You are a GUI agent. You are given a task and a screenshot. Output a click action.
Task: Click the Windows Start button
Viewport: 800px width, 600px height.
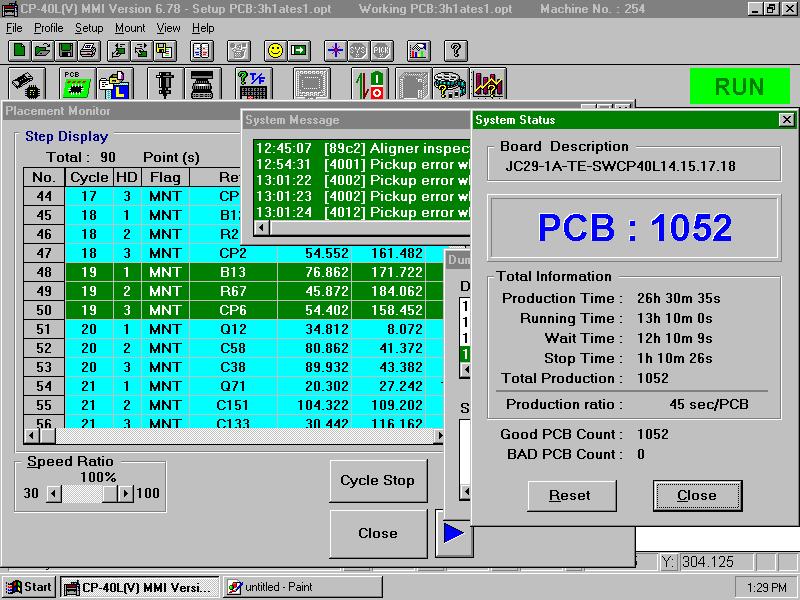(30, 587)
